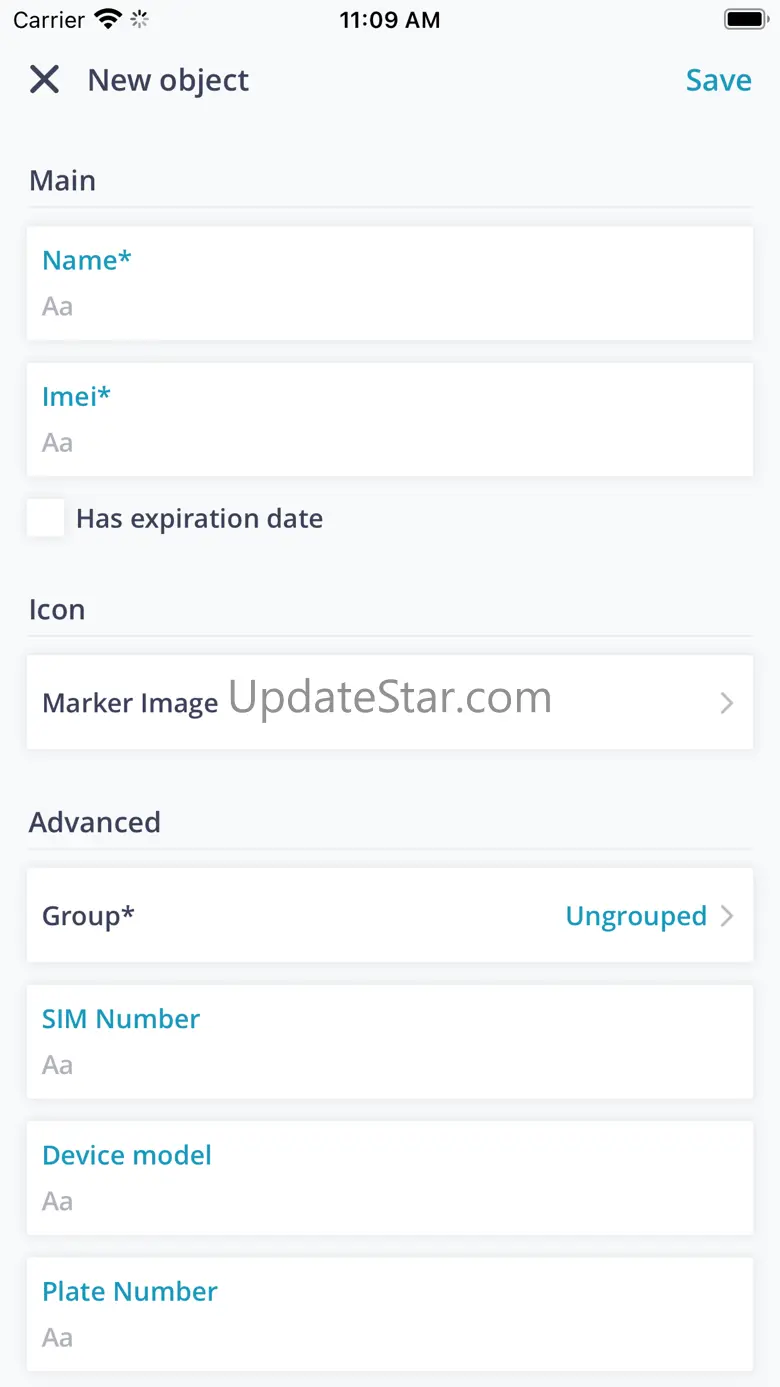Viewport: 780px width, 1387px height.
Task: Tap the Carrier label in status bar
Action: [49, 20]
